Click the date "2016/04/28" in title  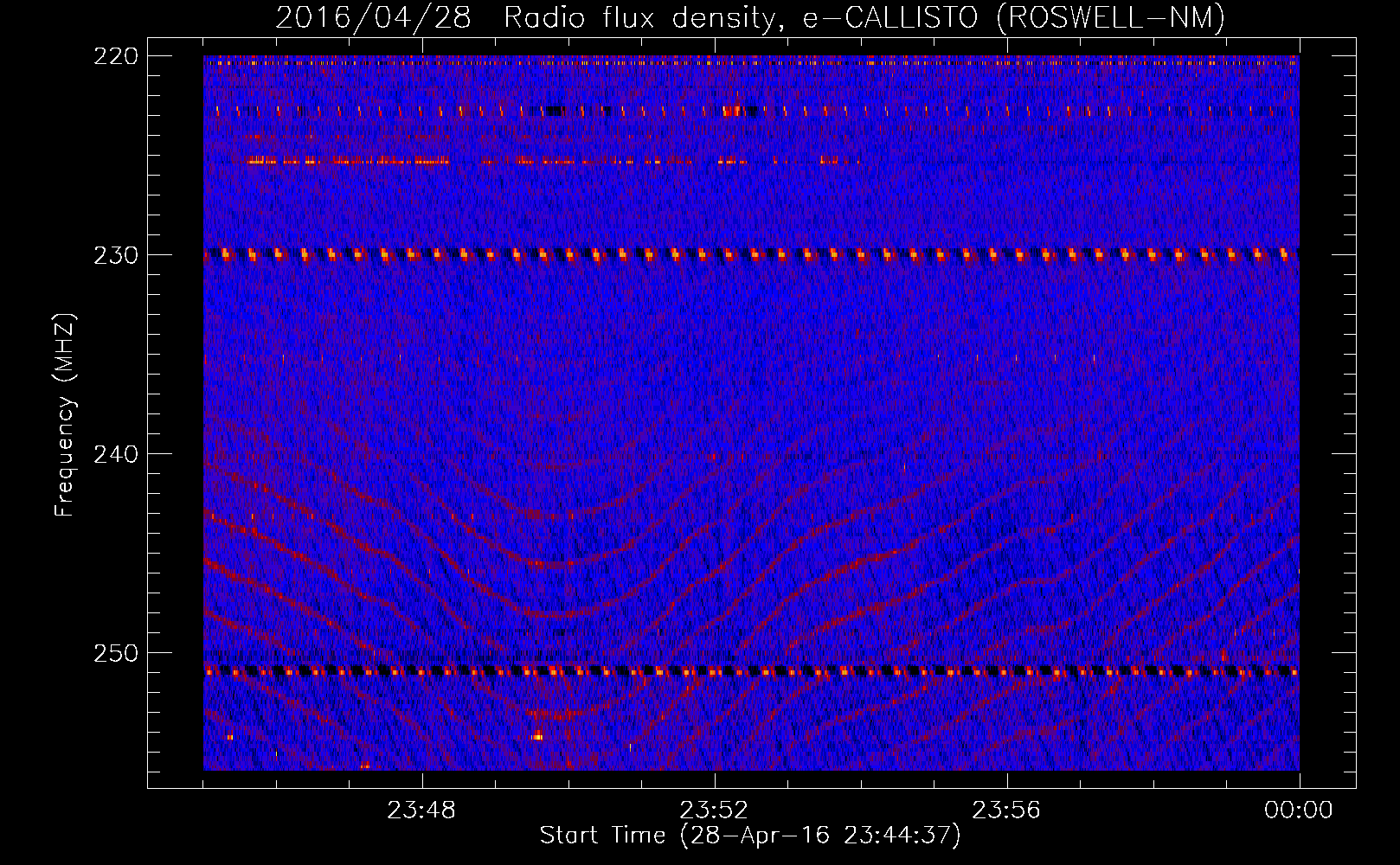pos(373,17)
